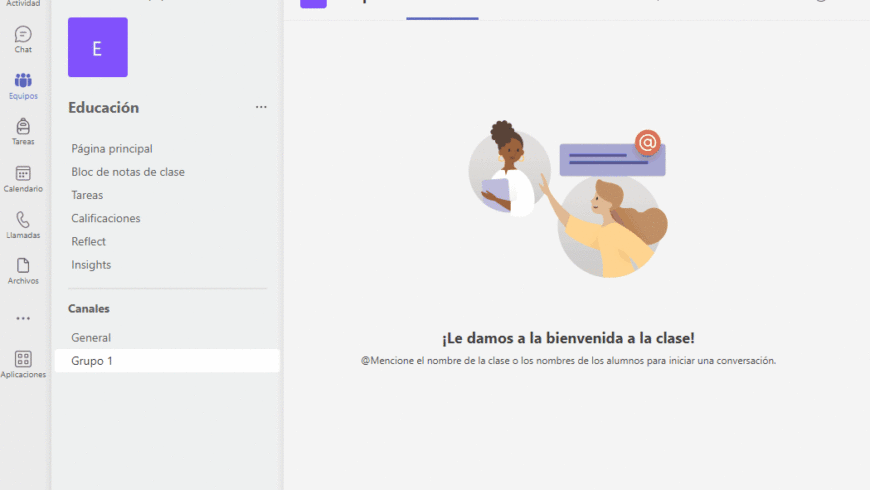Open the Actividad item atop sidebar
The image size is (870, 490).
23,3
